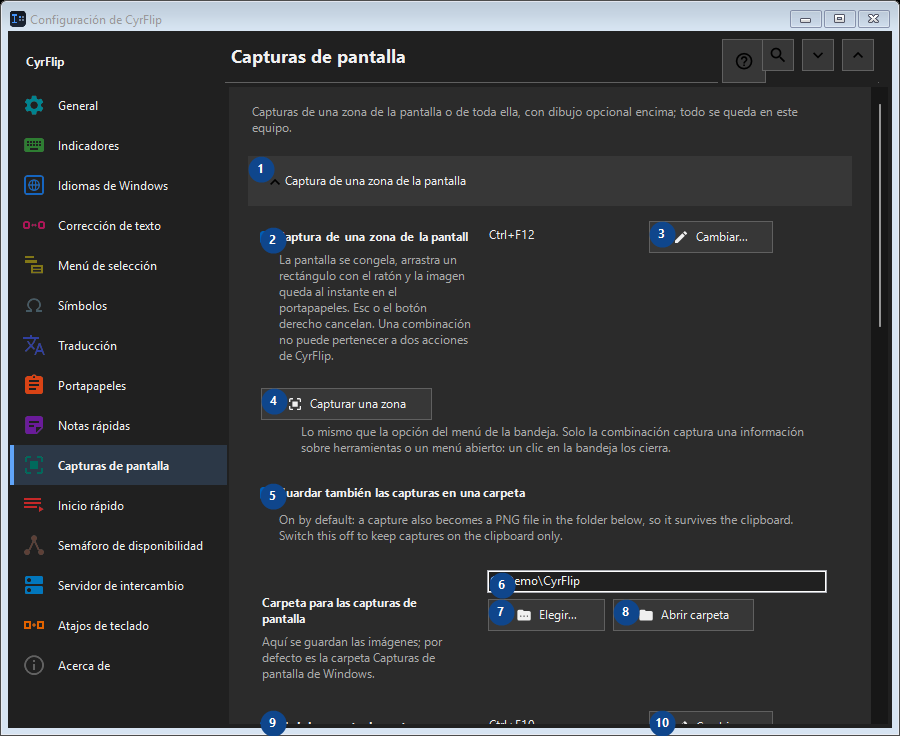Select the Capturas de pantalla sidebar item
The height and width of the screenshot is (736, 900).
119,466
